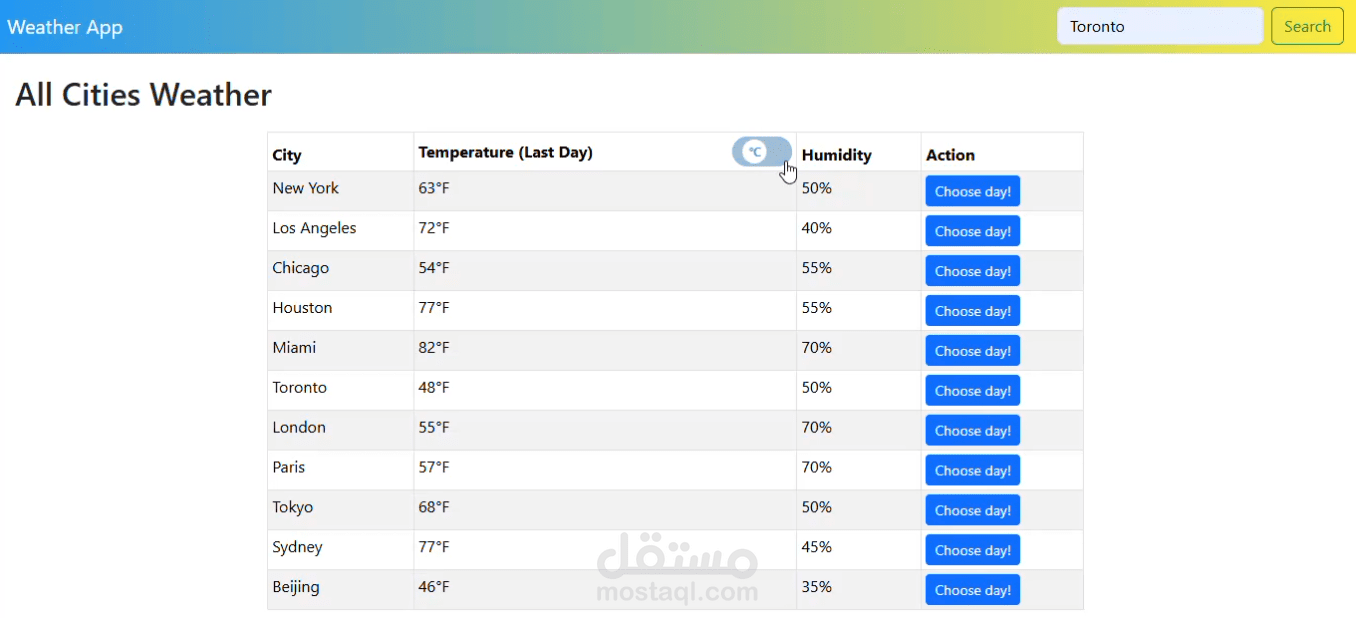Toggle the Celsius/Fahrenheit temperature switch

(x=761, y=152)
